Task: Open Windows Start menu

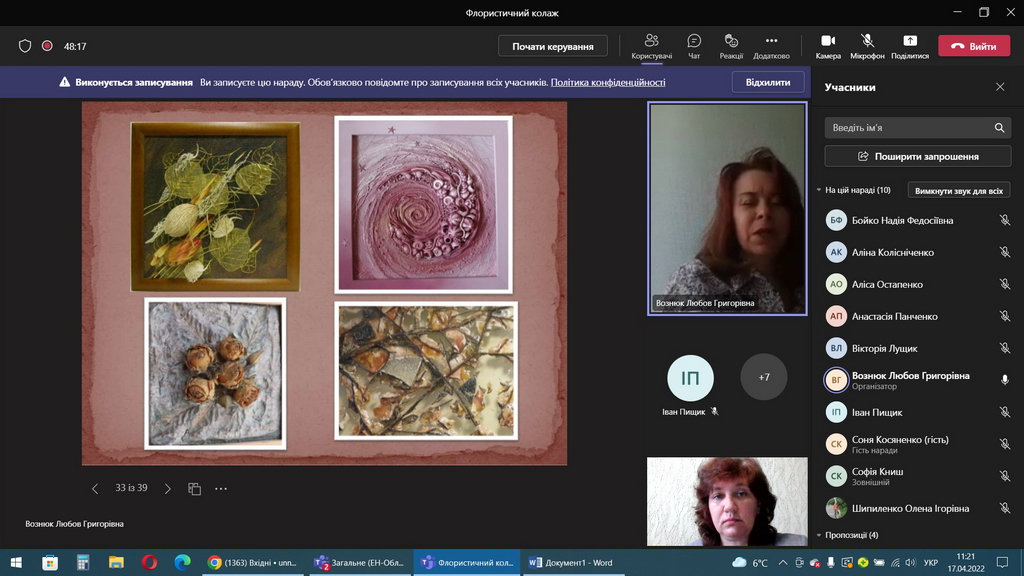Action: pyautogui.click(x=16, y=562)
